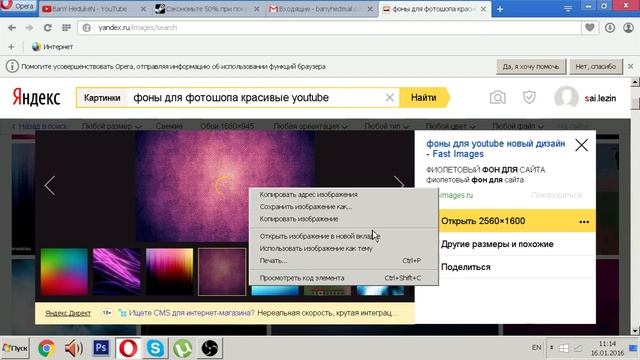Toggle the EN language indicator
Image resolution: width=640 pixels, height=360 pixels.
click(536, 348)
